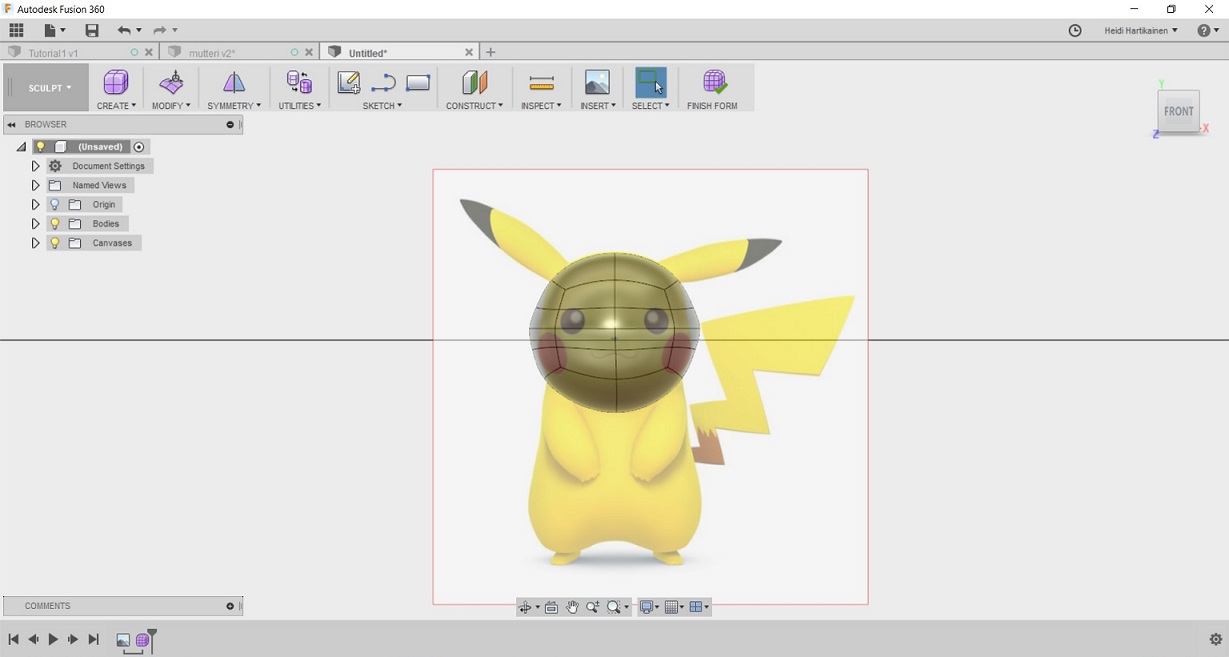Open the CREATE menu

116,106
